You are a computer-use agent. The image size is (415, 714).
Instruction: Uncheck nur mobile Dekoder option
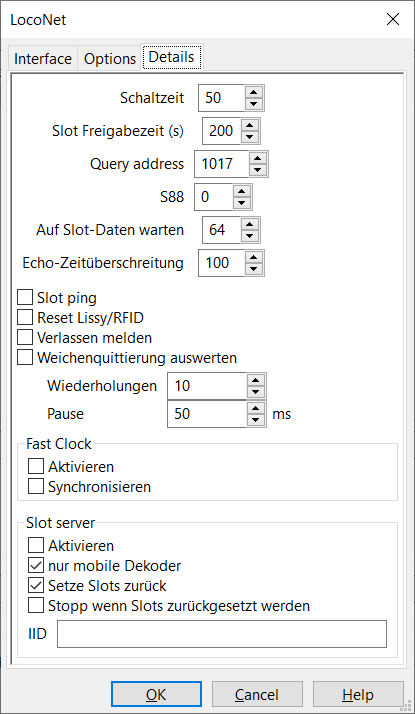36,566
